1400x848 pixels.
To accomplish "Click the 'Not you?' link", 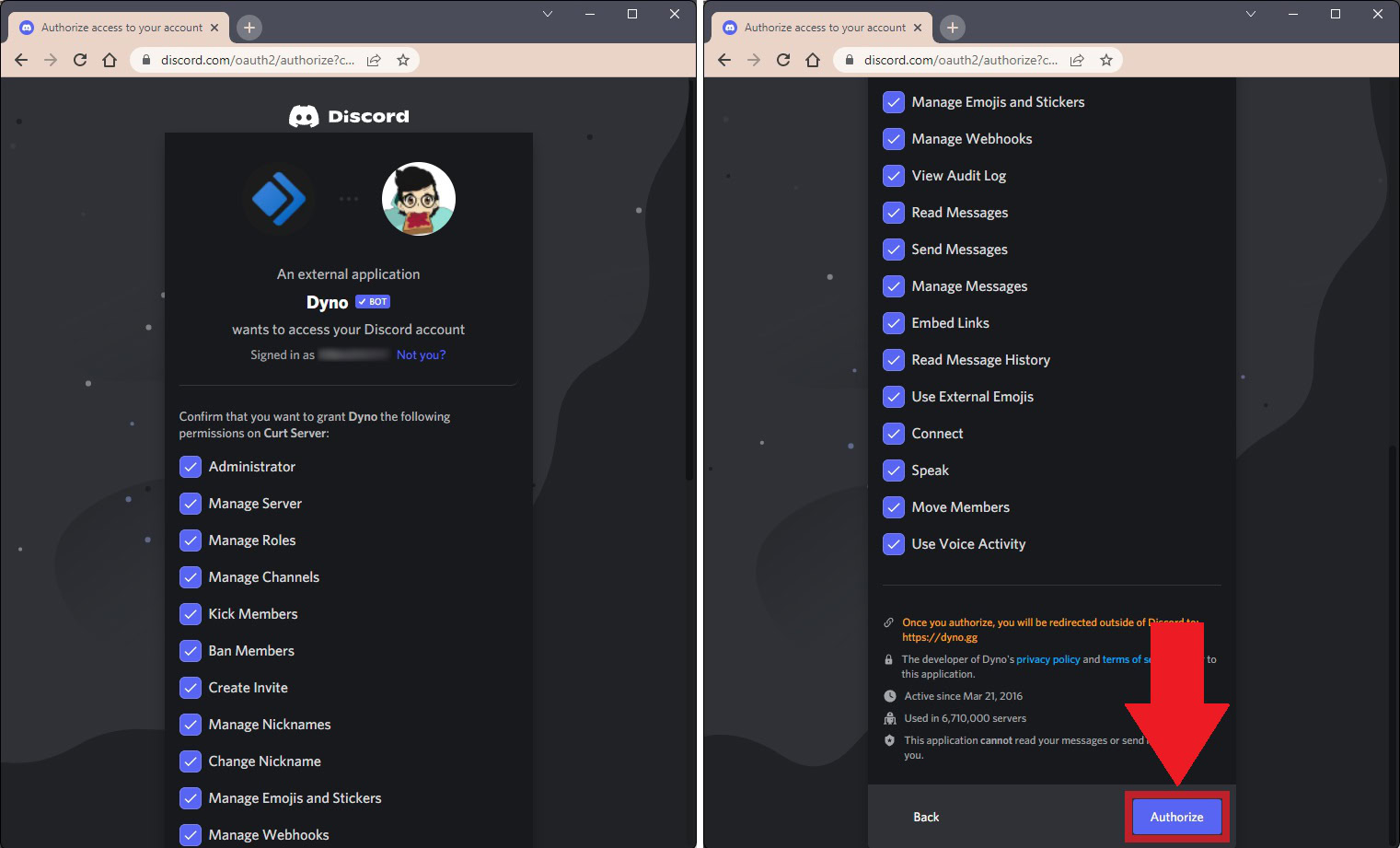I will 421,355.
